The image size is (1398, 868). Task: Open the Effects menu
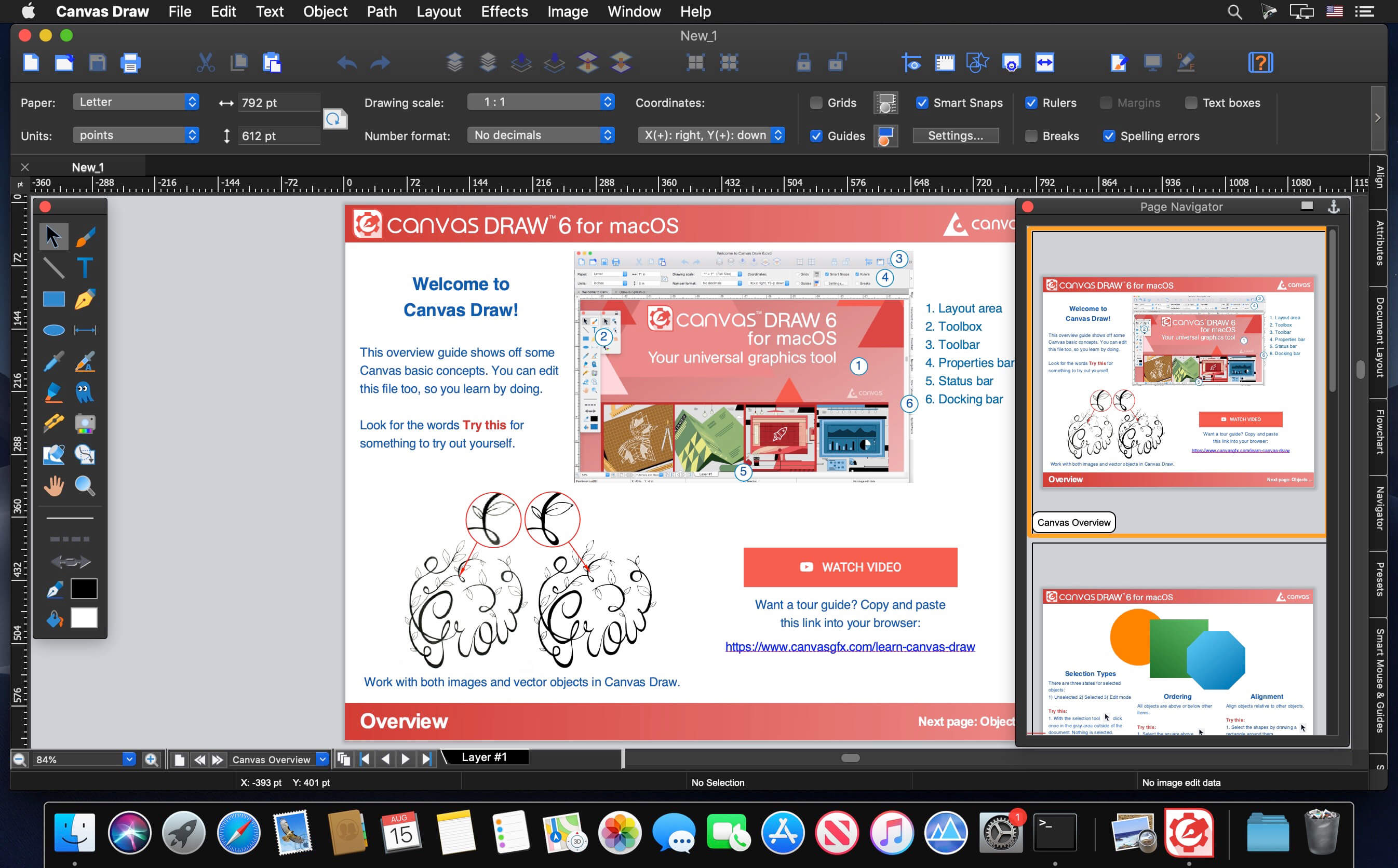click(x=504, y=11)
